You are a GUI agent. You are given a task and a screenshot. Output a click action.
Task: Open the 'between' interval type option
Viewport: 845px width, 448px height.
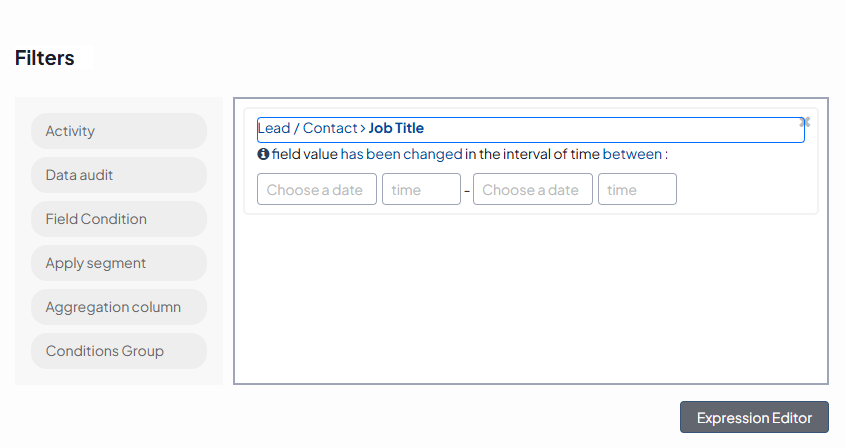632,155
